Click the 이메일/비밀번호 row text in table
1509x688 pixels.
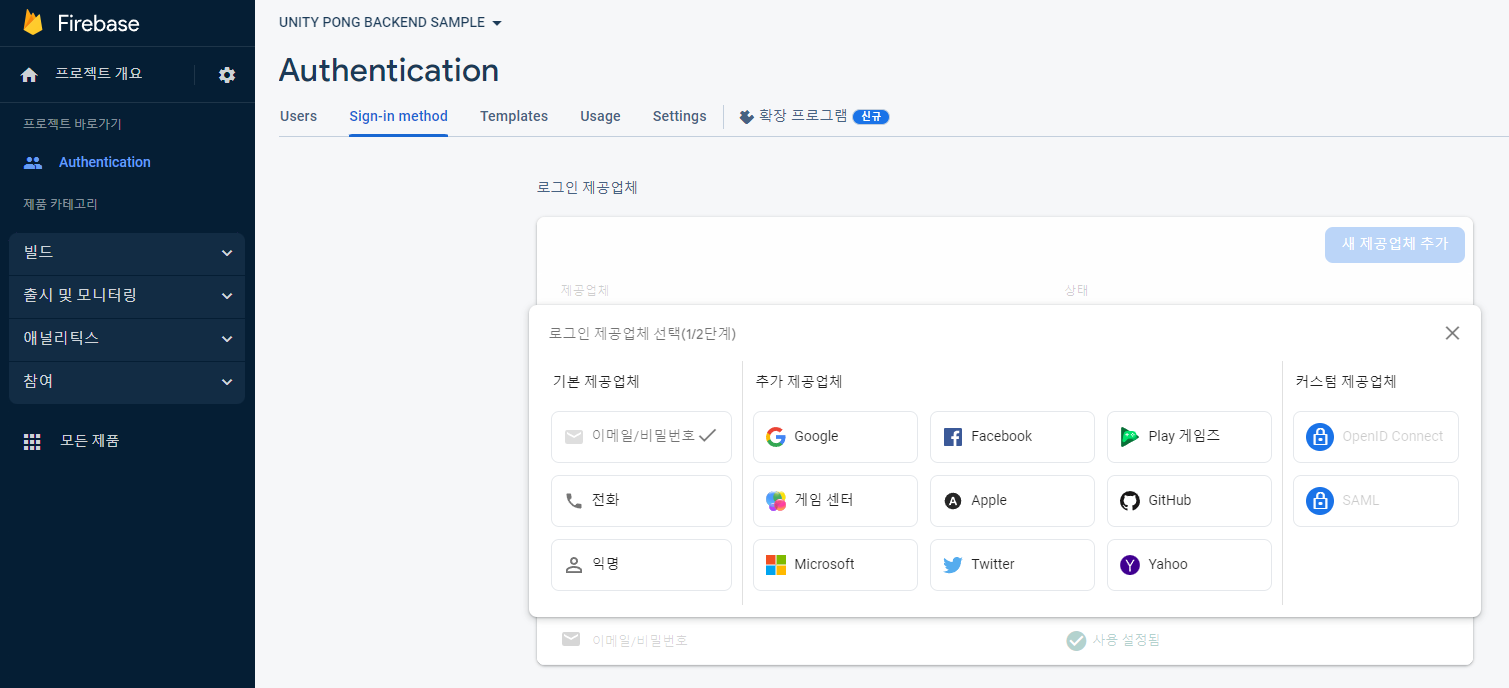click(x=640, y=640)
